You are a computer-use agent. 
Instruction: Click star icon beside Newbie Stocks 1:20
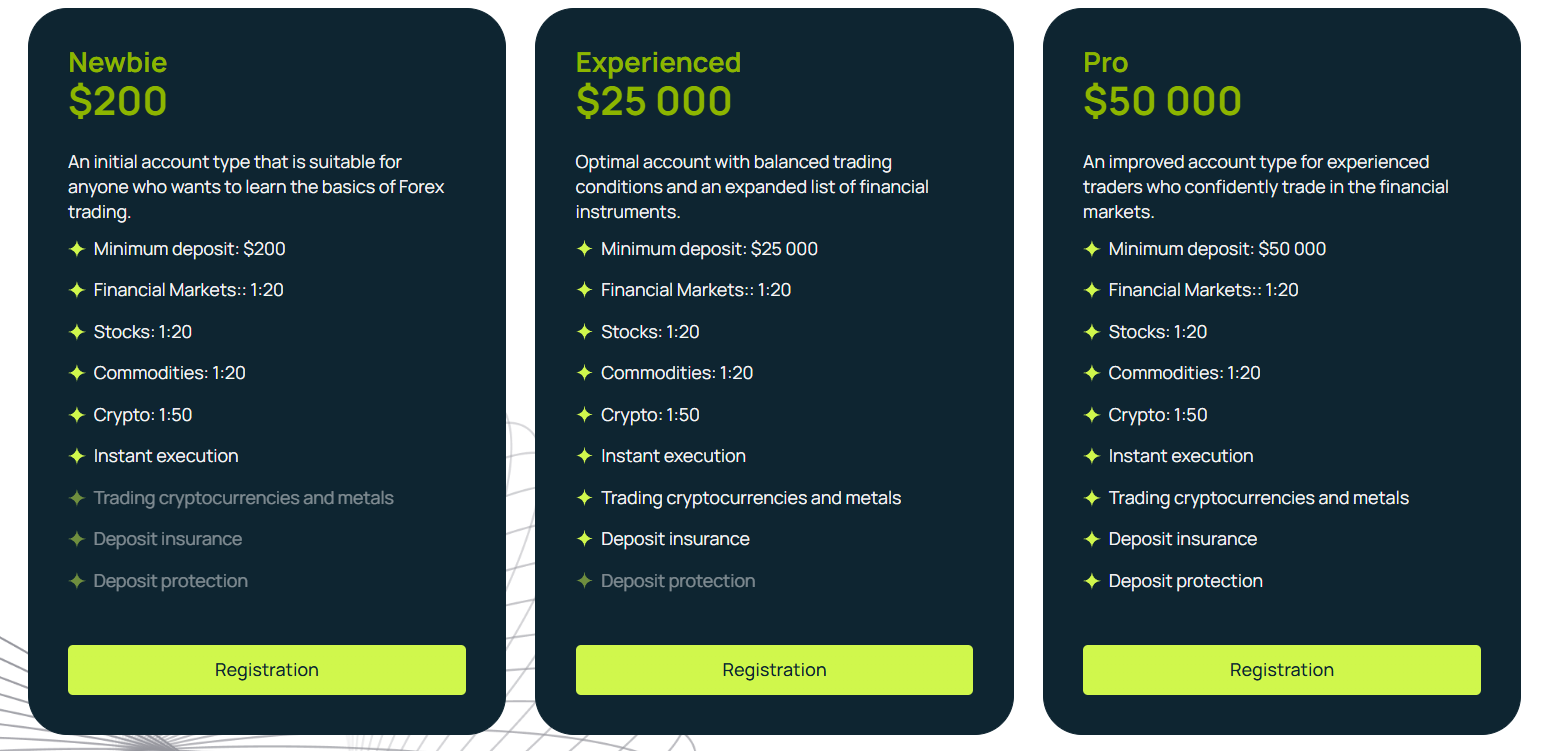pyautogui.click(x=76, y=332)
